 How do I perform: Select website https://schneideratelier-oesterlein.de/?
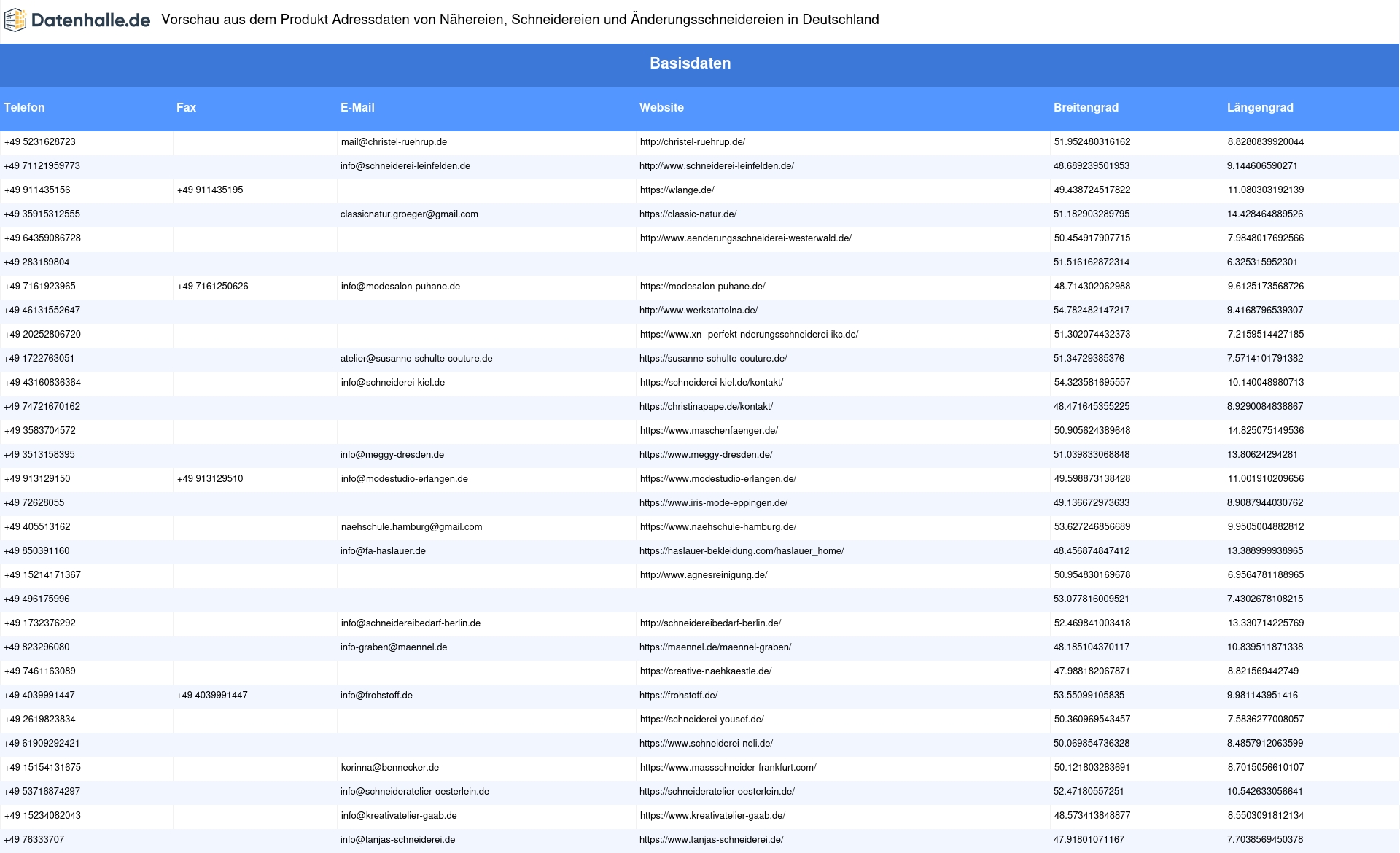click(x=717, y=792)
